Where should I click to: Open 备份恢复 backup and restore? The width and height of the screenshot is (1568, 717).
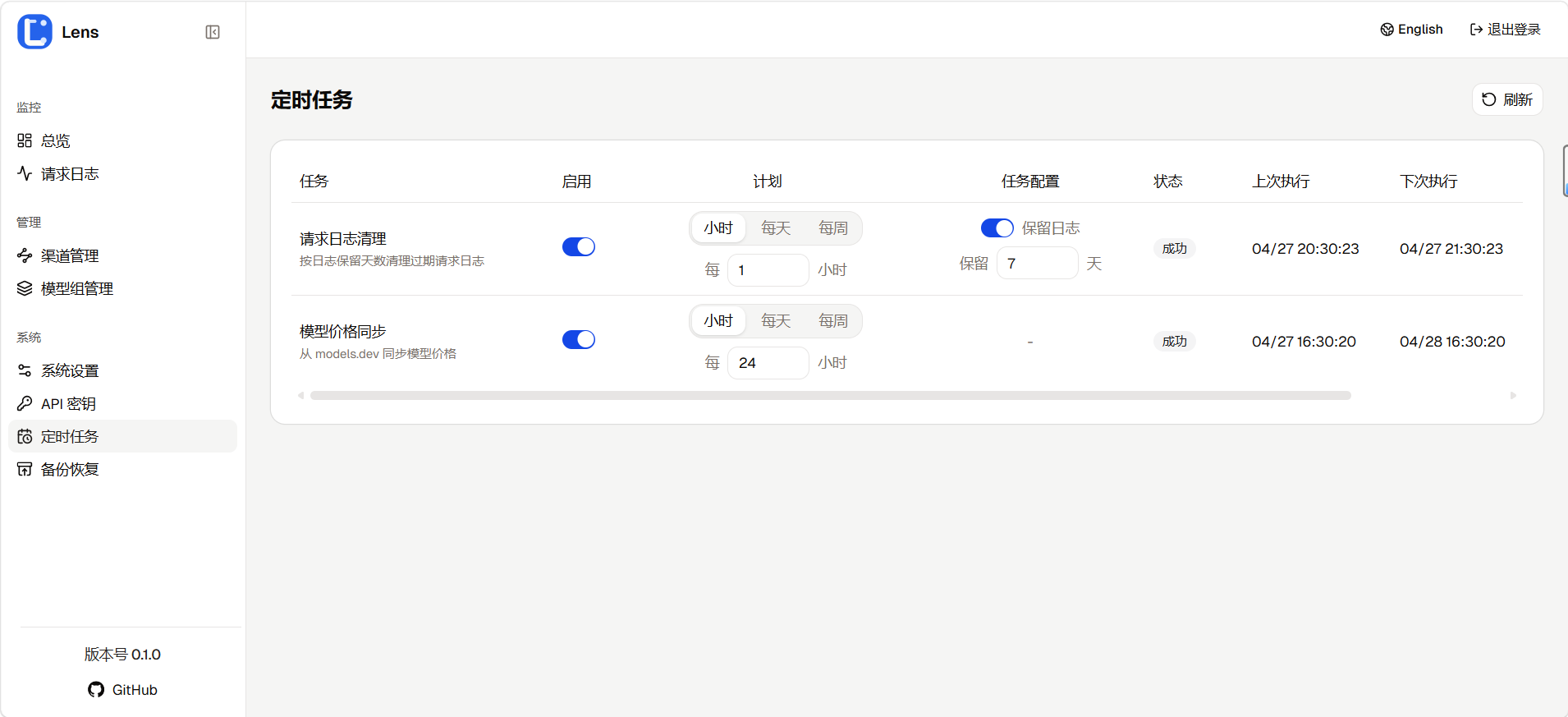click(70, 469)
